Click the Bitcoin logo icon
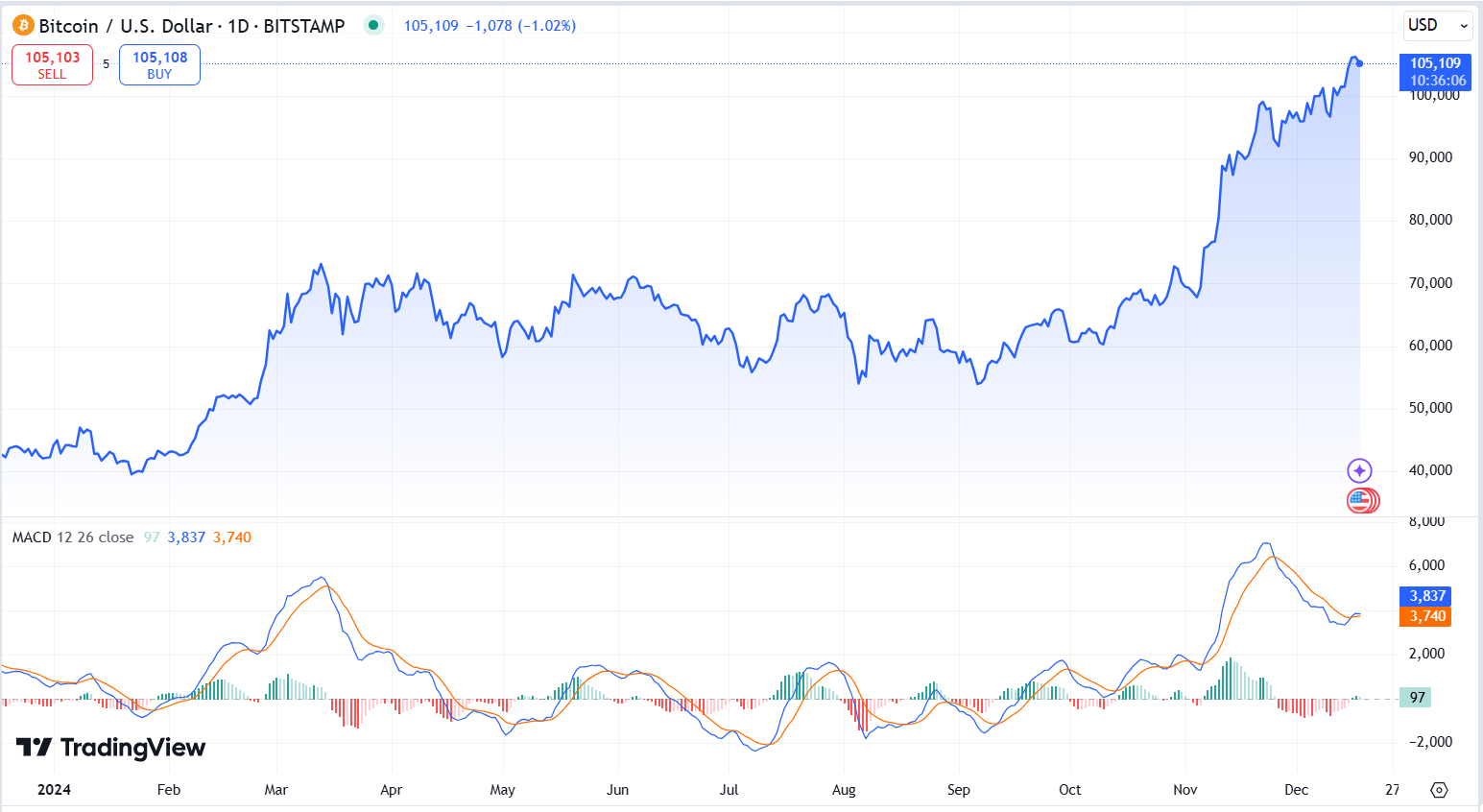Screen dimensions: 1483x812 [x=23, y=26]
